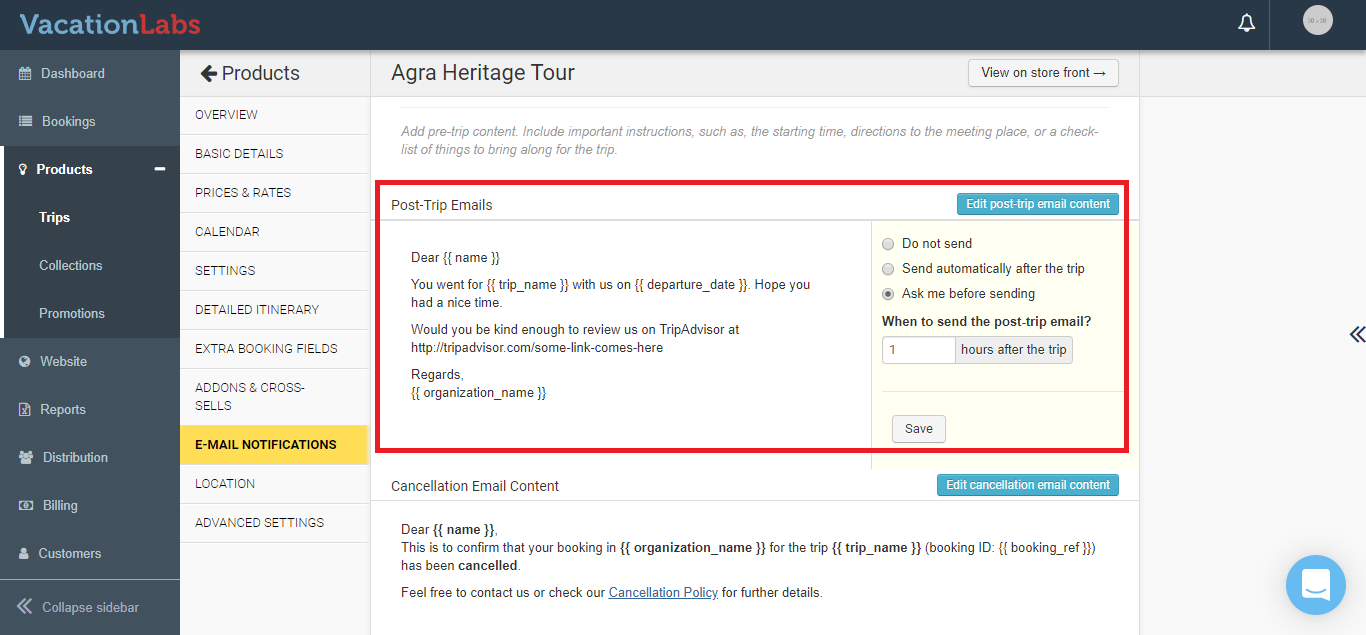Open the Prices & Rates tab
This screenshot has height=635, width=1366.
click(243, 192)
